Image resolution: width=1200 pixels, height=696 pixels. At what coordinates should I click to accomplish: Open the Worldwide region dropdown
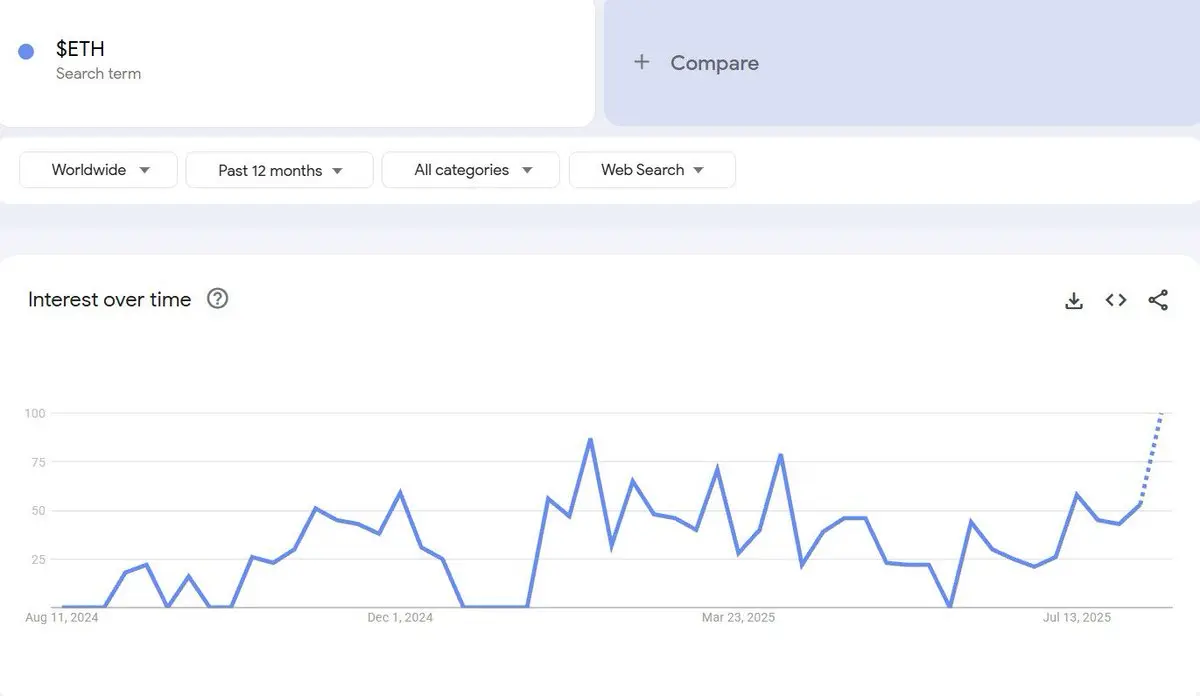[x=99, y=170]
